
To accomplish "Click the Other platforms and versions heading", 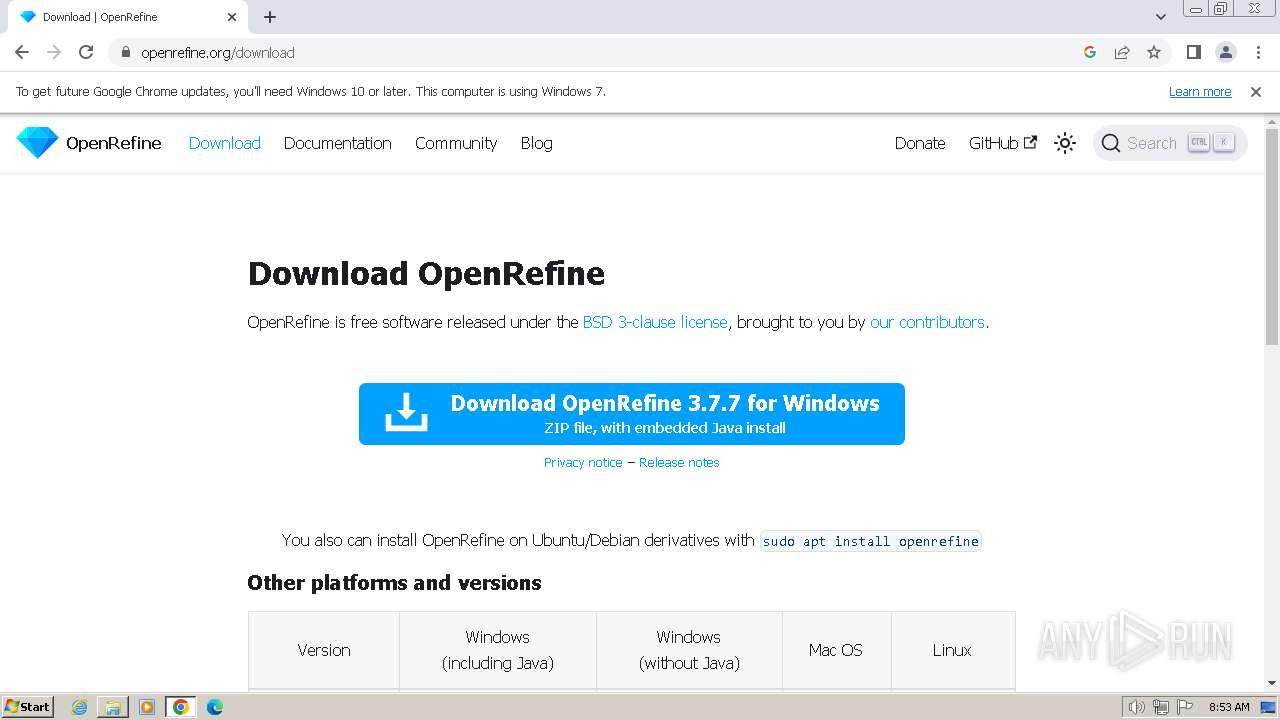I will click(394, 583).
